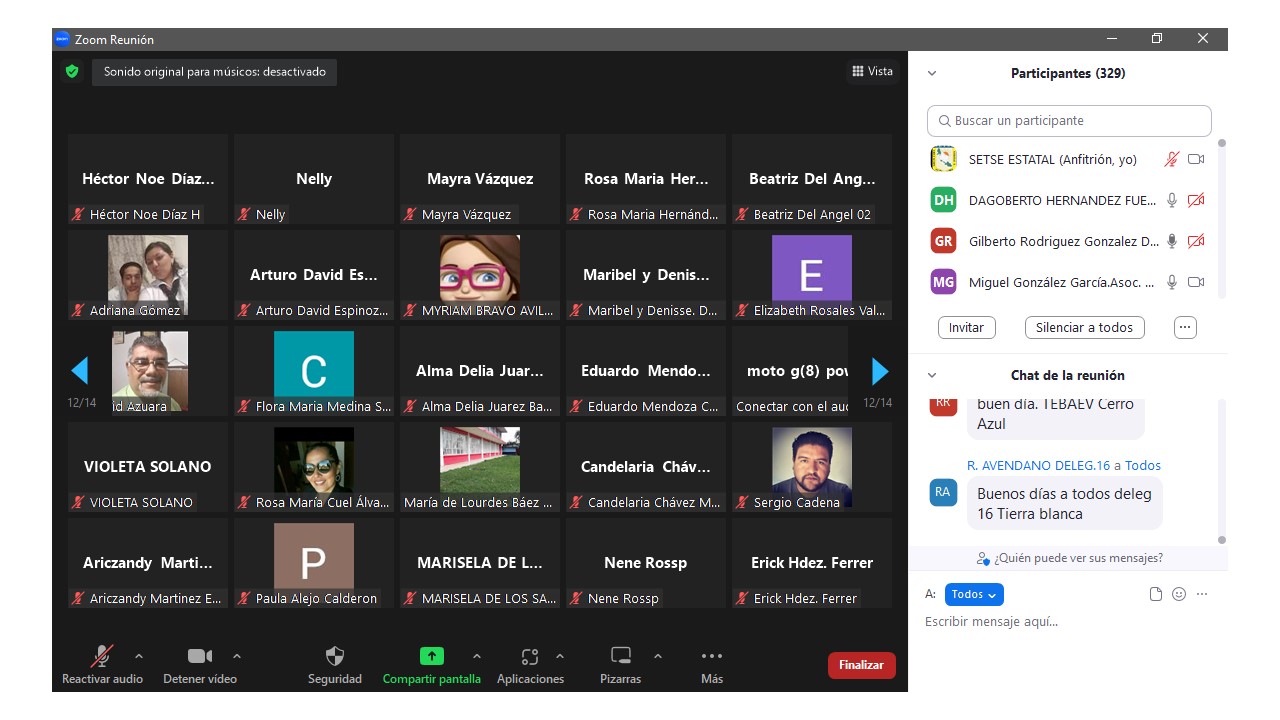Viewport: 1280px width, 720px height.
Task: Click the participants list scrollbar
Action: click(x=1221, y=218)
